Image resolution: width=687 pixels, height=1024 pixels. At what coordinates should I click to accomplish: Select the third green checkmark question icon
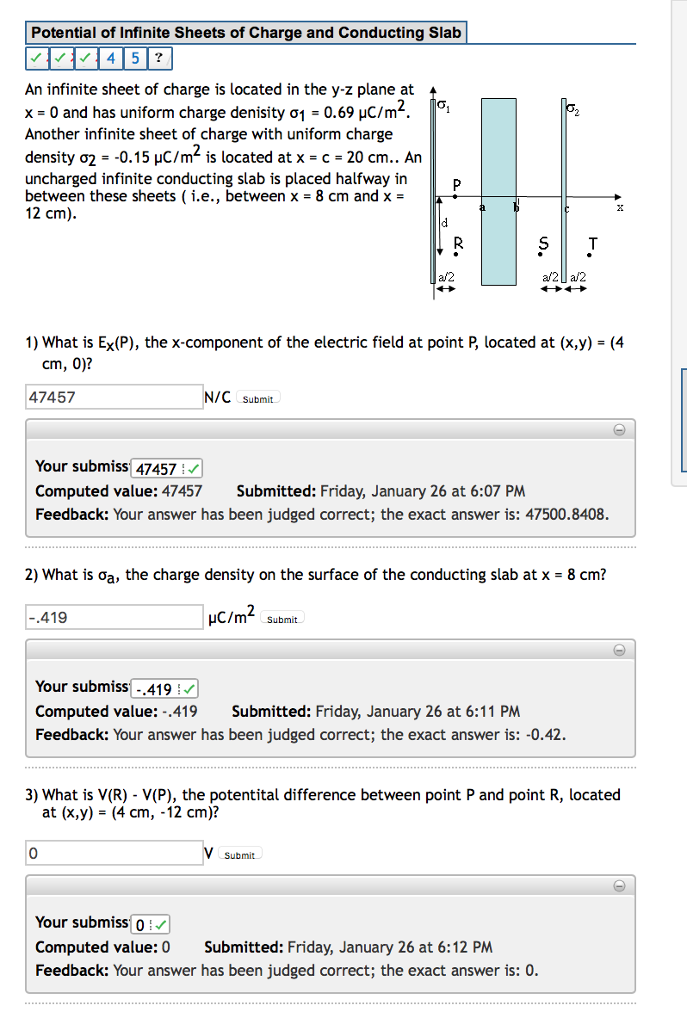[85, 58]
